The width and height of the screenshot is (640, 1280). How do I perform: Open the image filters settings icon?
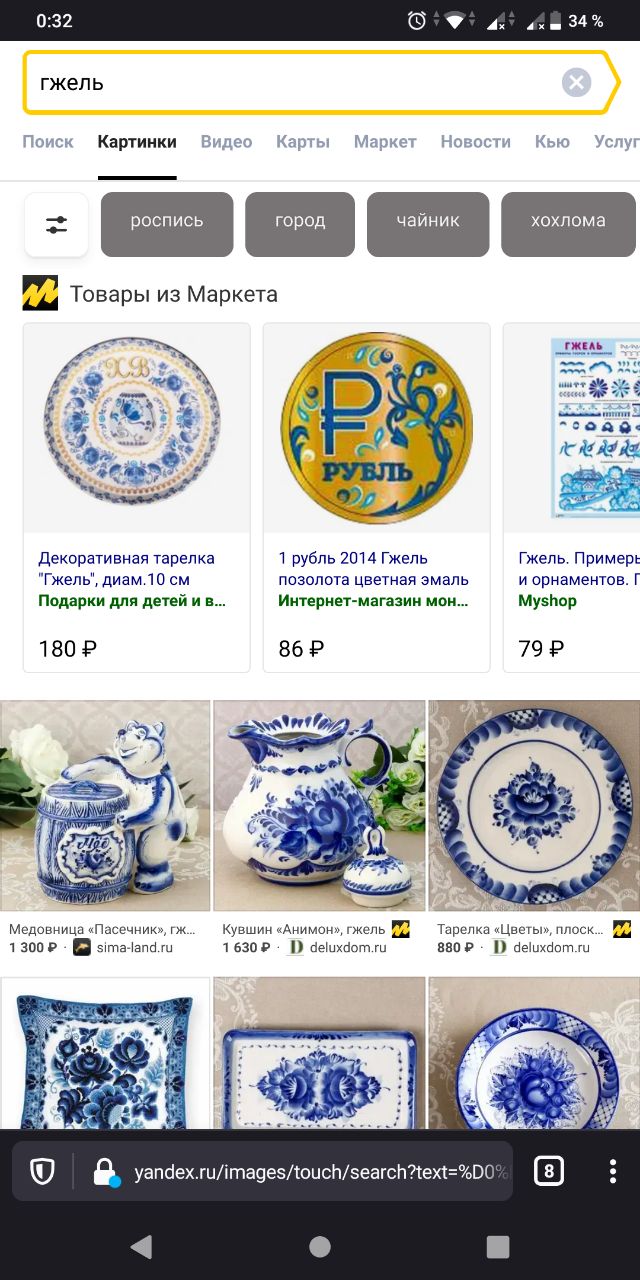(57, 225)
